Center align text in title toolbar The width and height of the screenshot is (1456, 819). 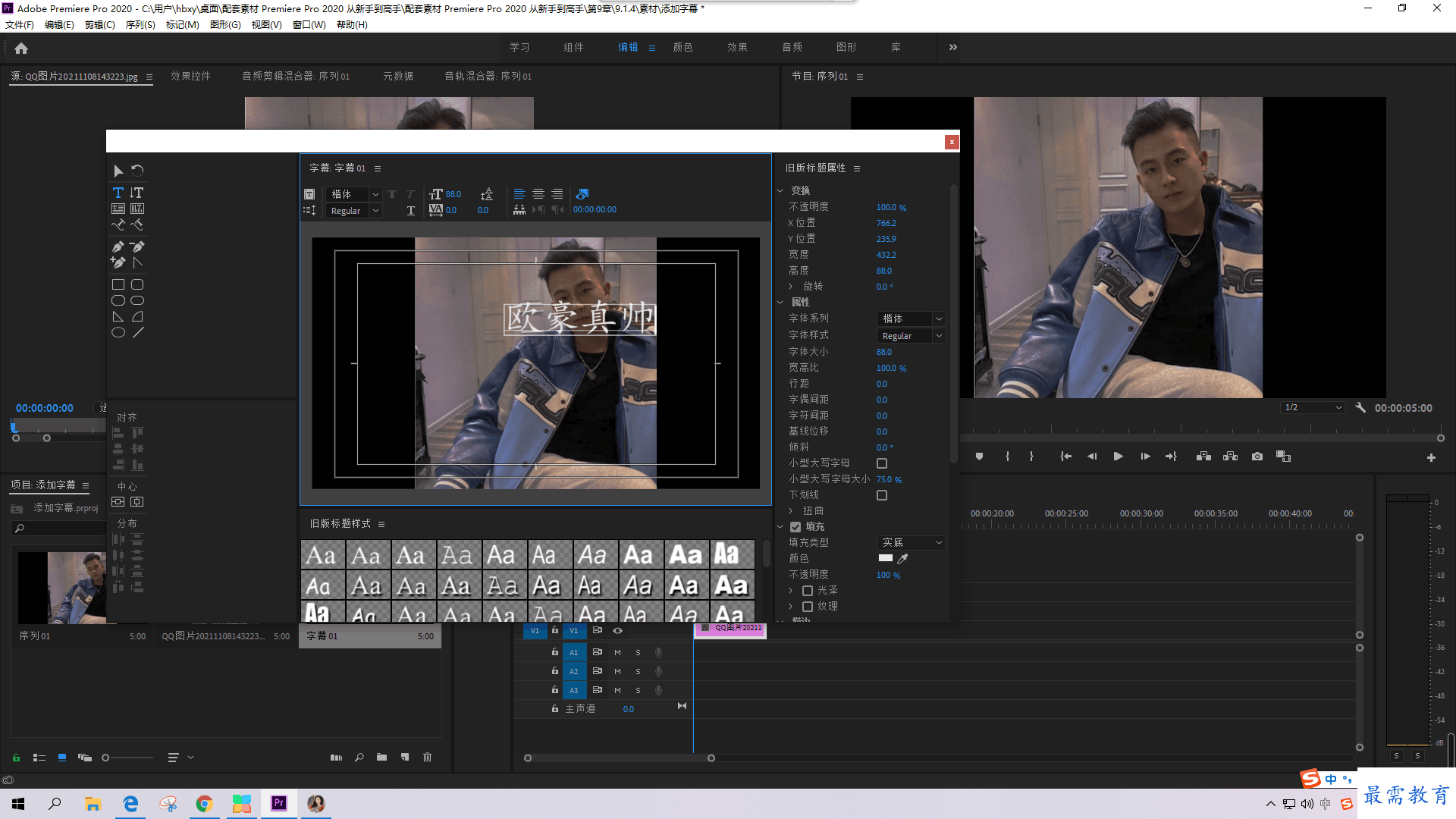(538, 194)
